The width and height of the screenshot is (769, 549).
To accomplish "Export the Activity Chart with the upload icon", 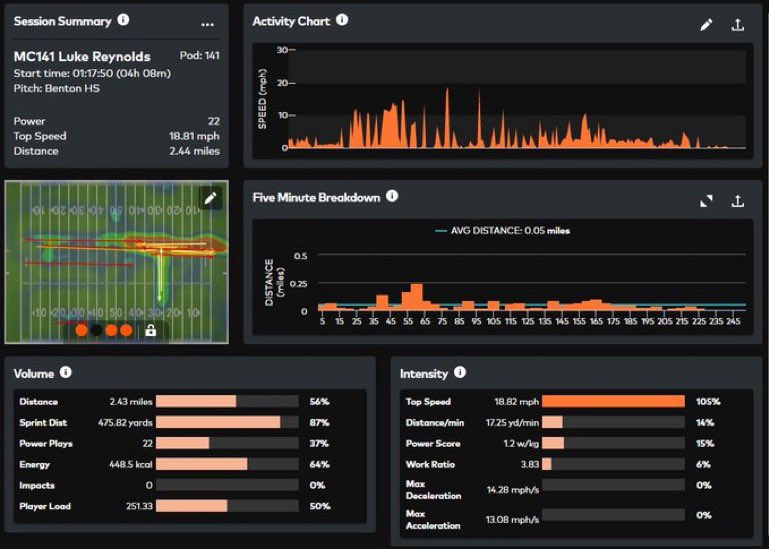I will (738, 25).
